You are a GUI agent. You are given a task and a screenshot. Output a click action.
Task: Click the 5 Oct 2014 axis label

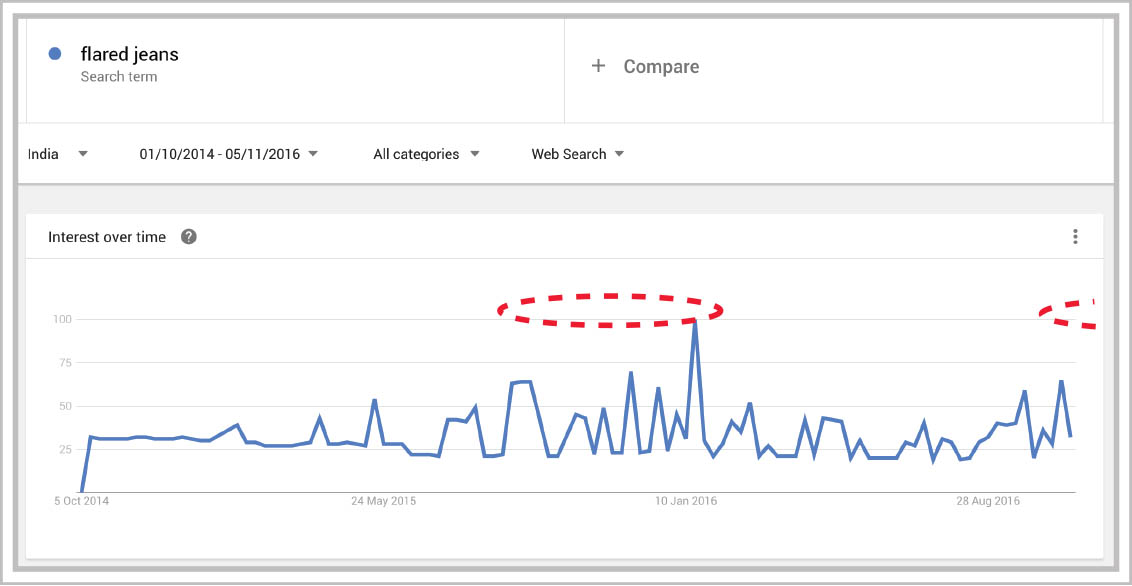81,501
